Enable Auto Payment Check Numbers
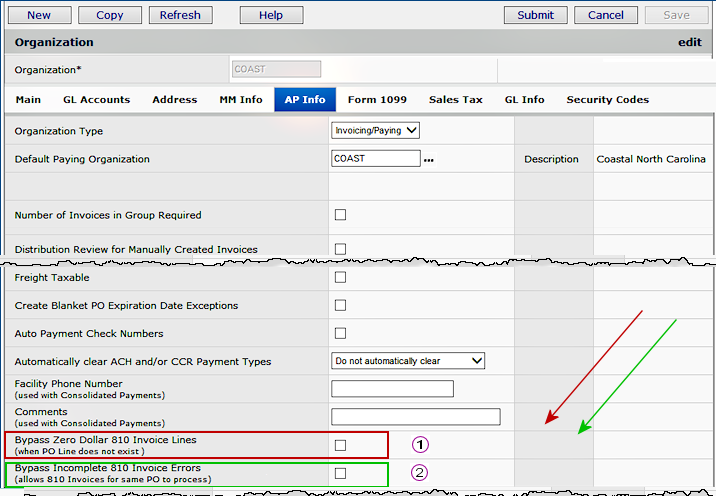Viewport: 716px width, 496px height. [340, 333]
